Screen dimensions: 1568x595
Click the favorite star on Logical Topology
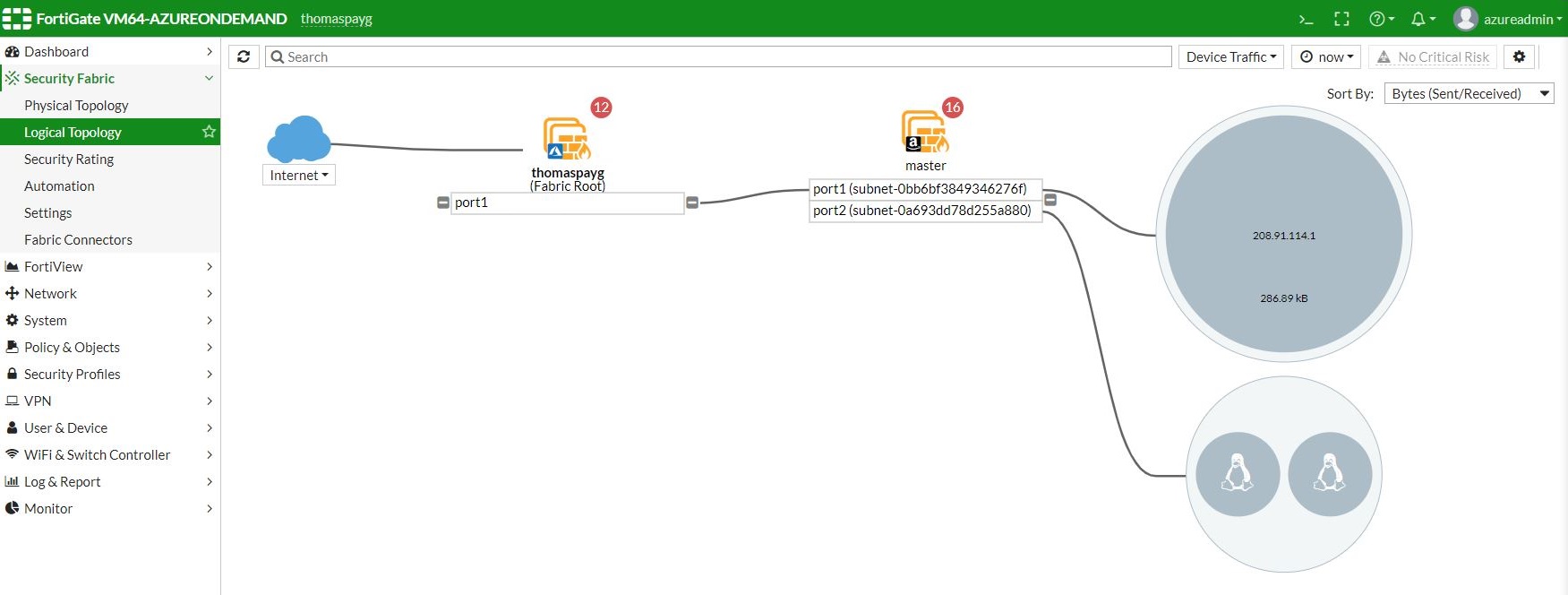pos(209,132)
